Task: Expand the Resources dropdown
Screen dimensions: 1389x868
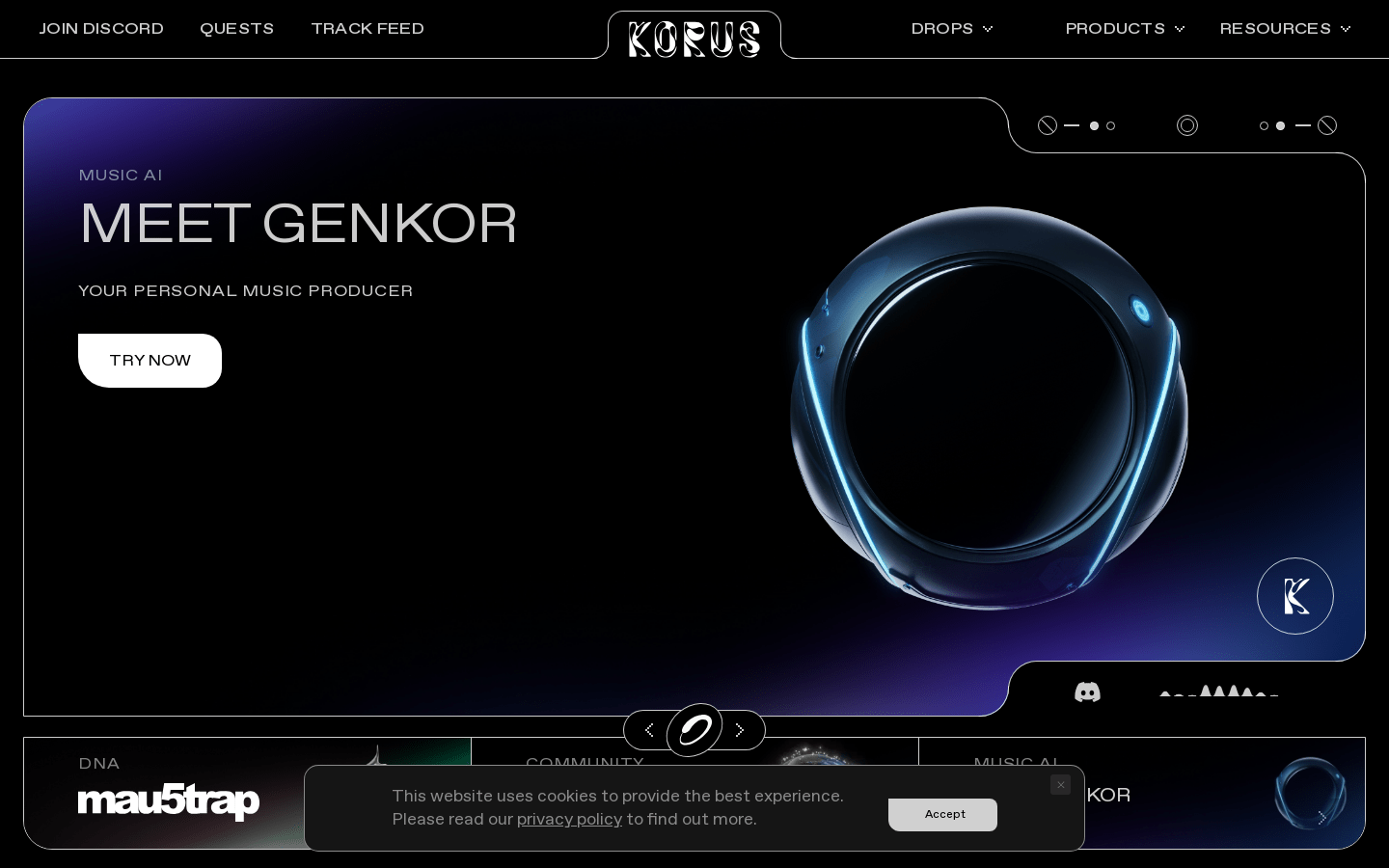Action: [x=1284, y=29]
